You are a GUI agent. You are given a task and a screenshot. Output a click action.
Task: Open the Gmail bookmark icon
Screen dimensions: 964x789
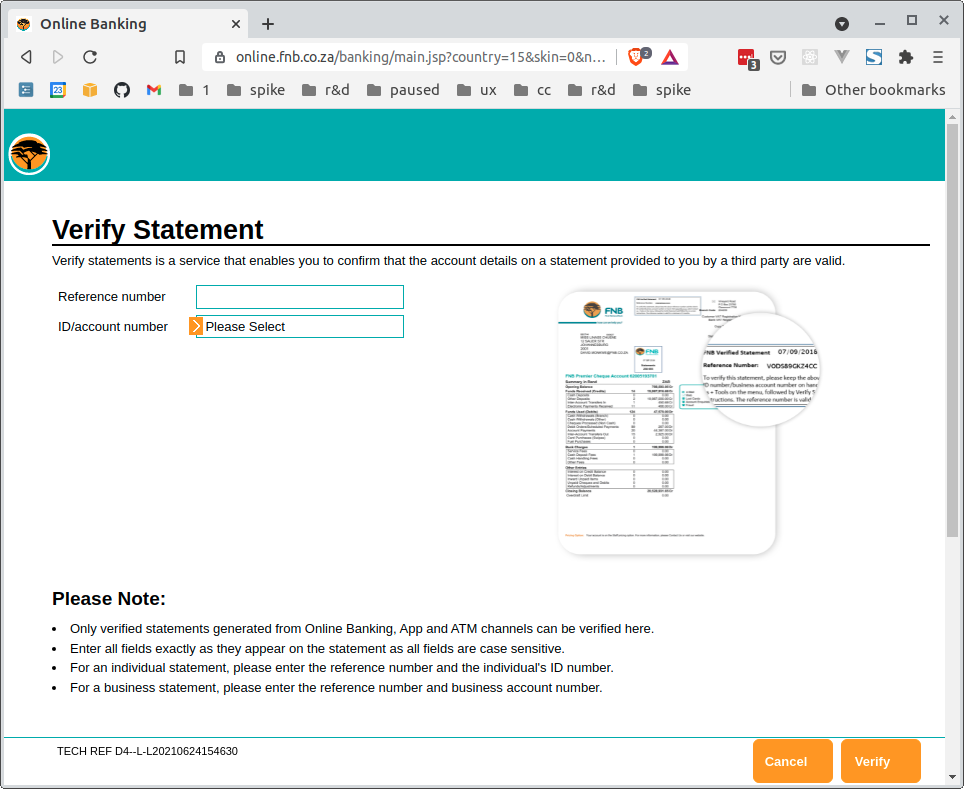point(154,90)
